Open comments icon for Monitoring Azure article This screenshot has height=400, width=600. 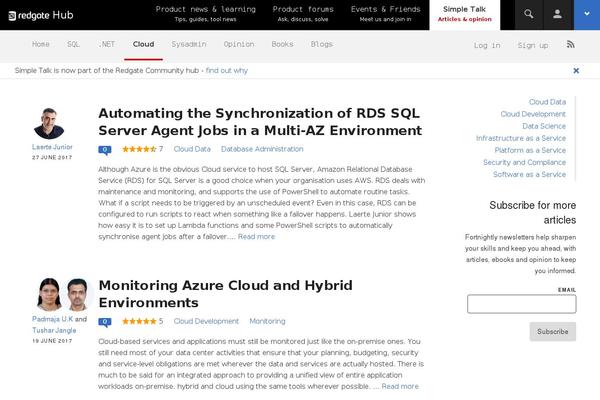[x=105, y=322]
